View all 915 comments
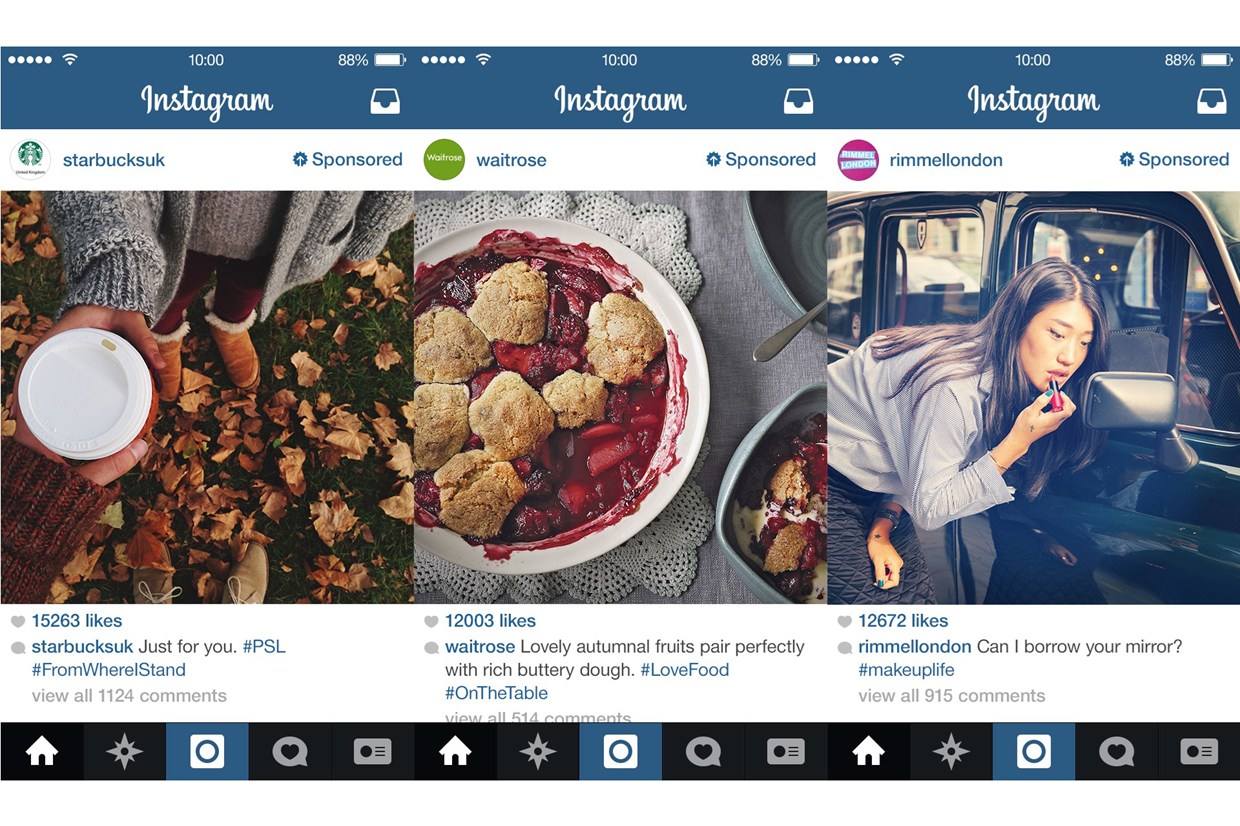 (x=952, y=696)
